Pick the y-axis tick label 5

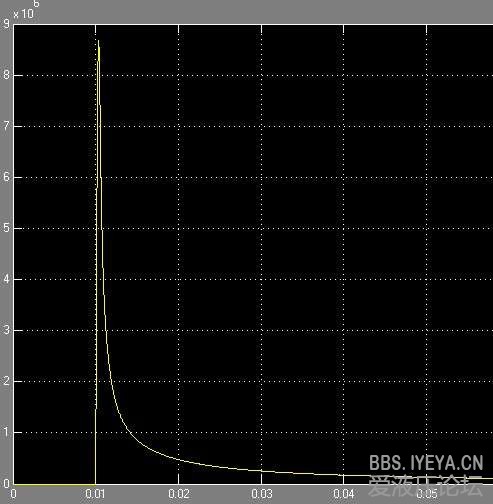click(x=6, y=228)
